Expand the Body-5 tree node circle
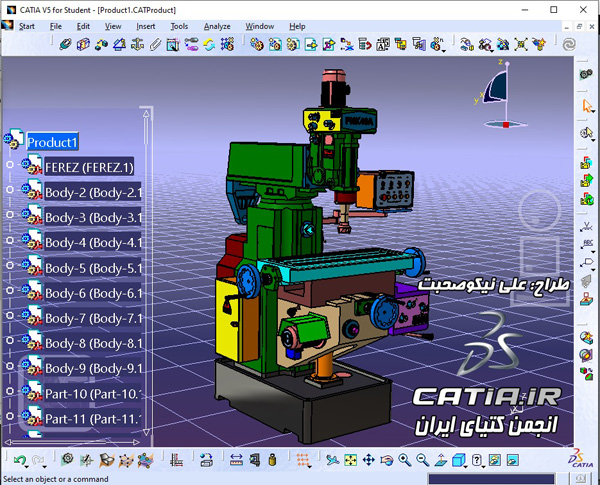600x485 pixels. click(10, 265)
